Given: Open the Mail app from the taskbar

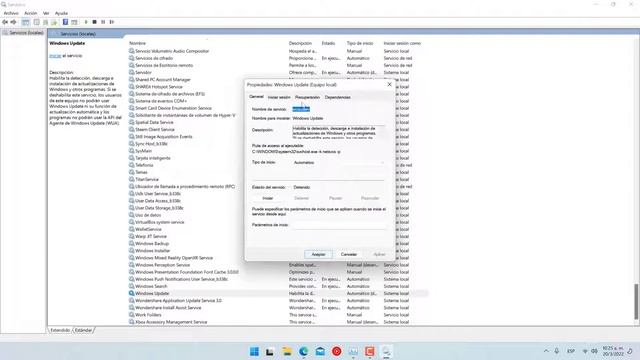Looking at the screenshot, I should click(x=320, y=351).
